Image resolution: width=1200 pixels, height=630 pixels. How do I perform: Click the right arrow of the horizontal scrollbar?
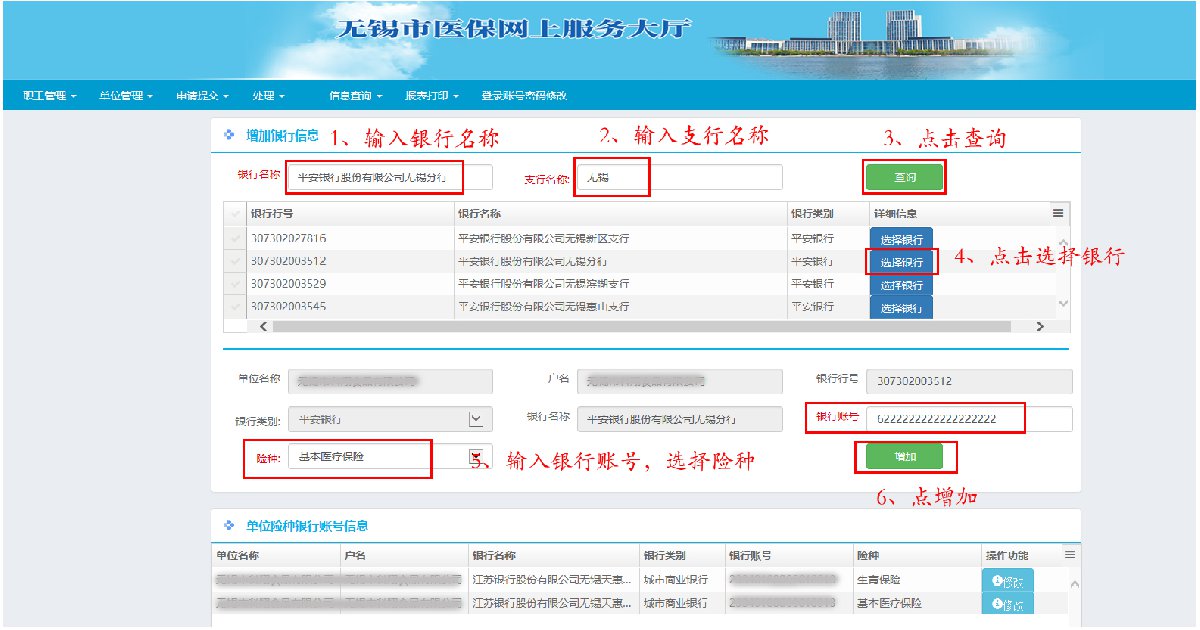click(1039, 326)
